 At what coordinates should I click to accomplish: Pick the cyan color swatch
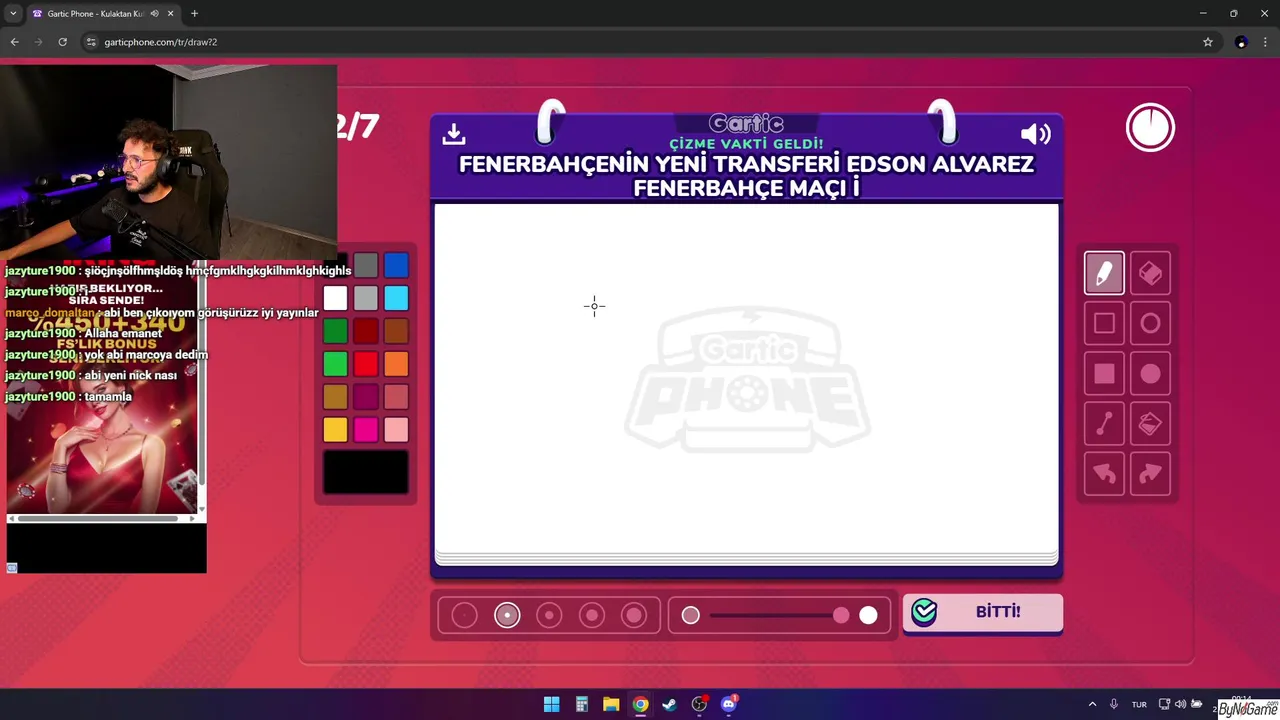point(396,298)
